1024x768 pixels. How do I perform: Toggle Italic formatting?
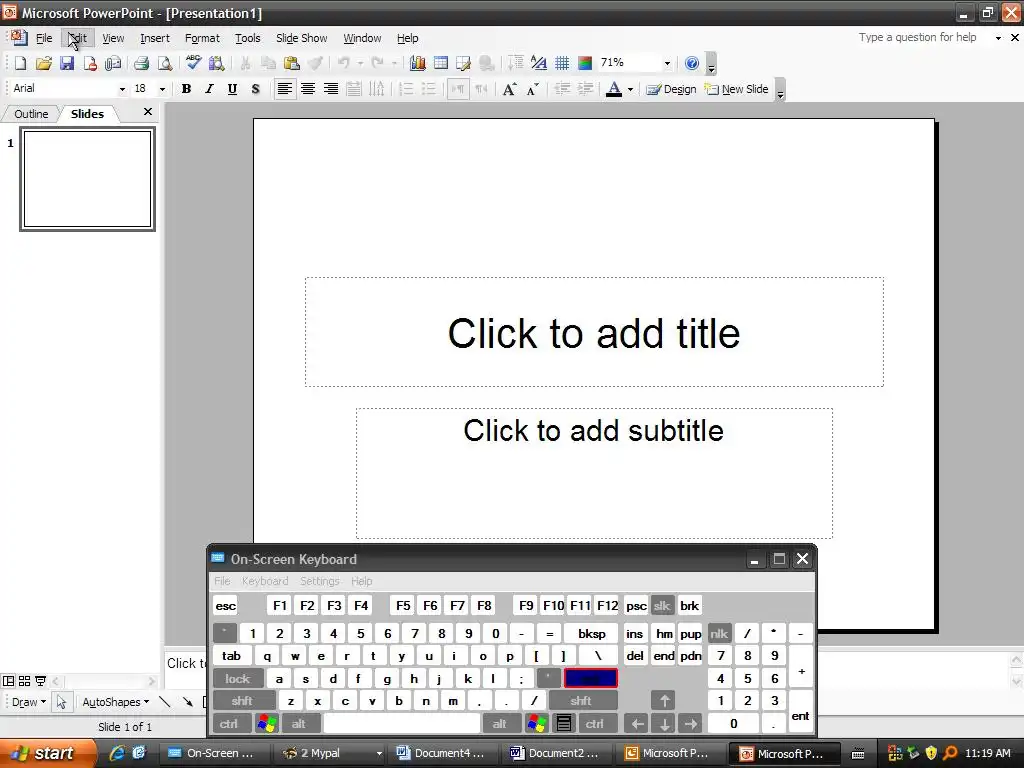point(209,89)
